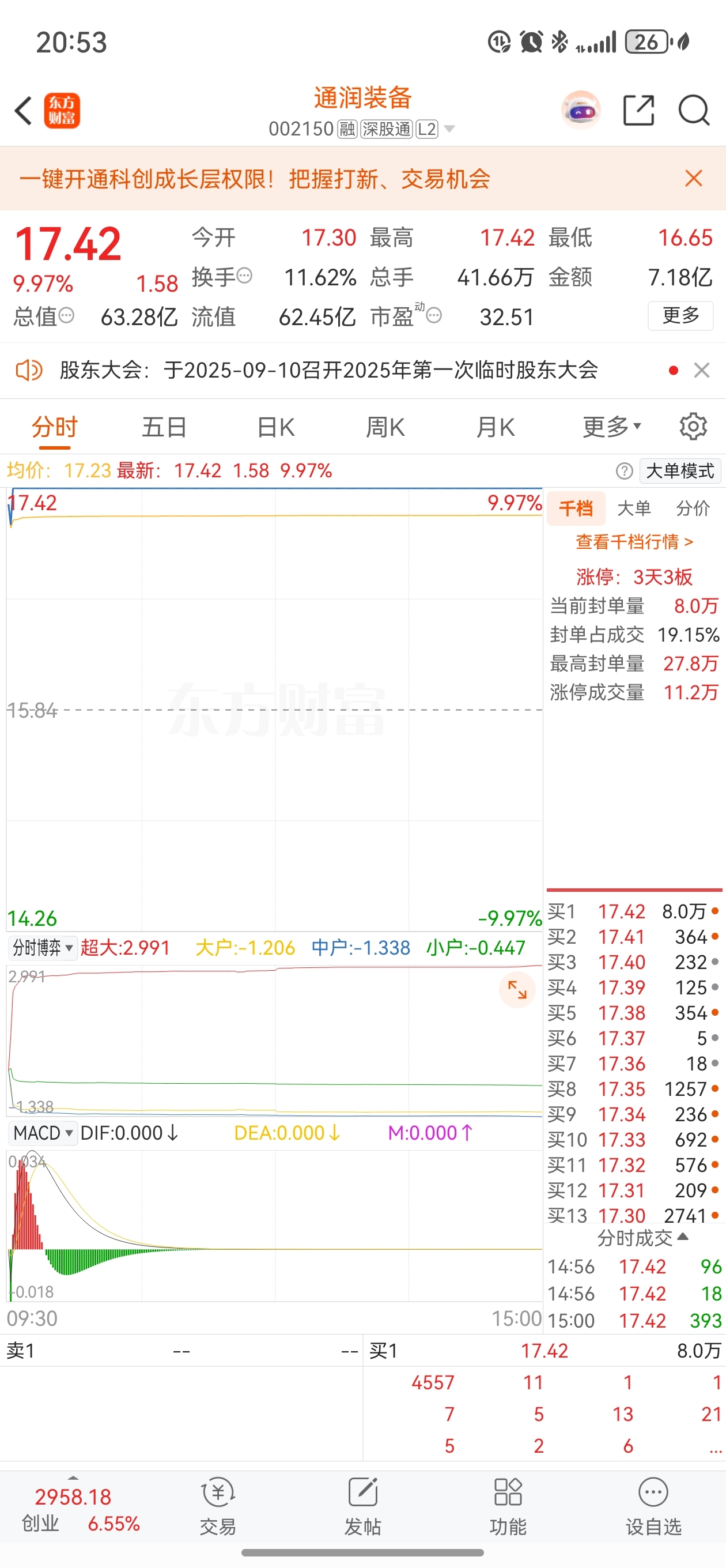Image resolution: width=726 pixels, height=1568 pixels.
Task: Tap info icon next to 换手
Action: tap(244, 276)
